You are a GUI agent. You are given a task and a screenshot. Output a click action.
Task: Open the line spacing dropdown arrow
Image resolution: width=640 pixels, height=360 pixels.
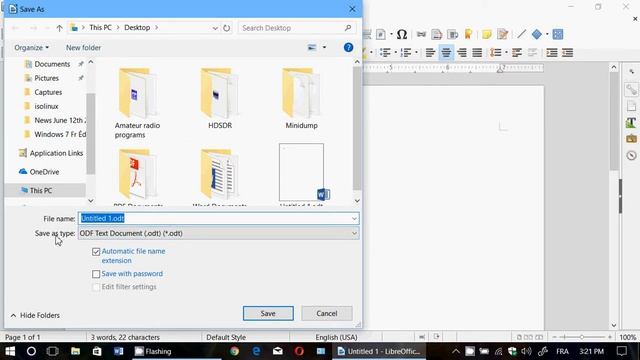click(x=506, y=52)
